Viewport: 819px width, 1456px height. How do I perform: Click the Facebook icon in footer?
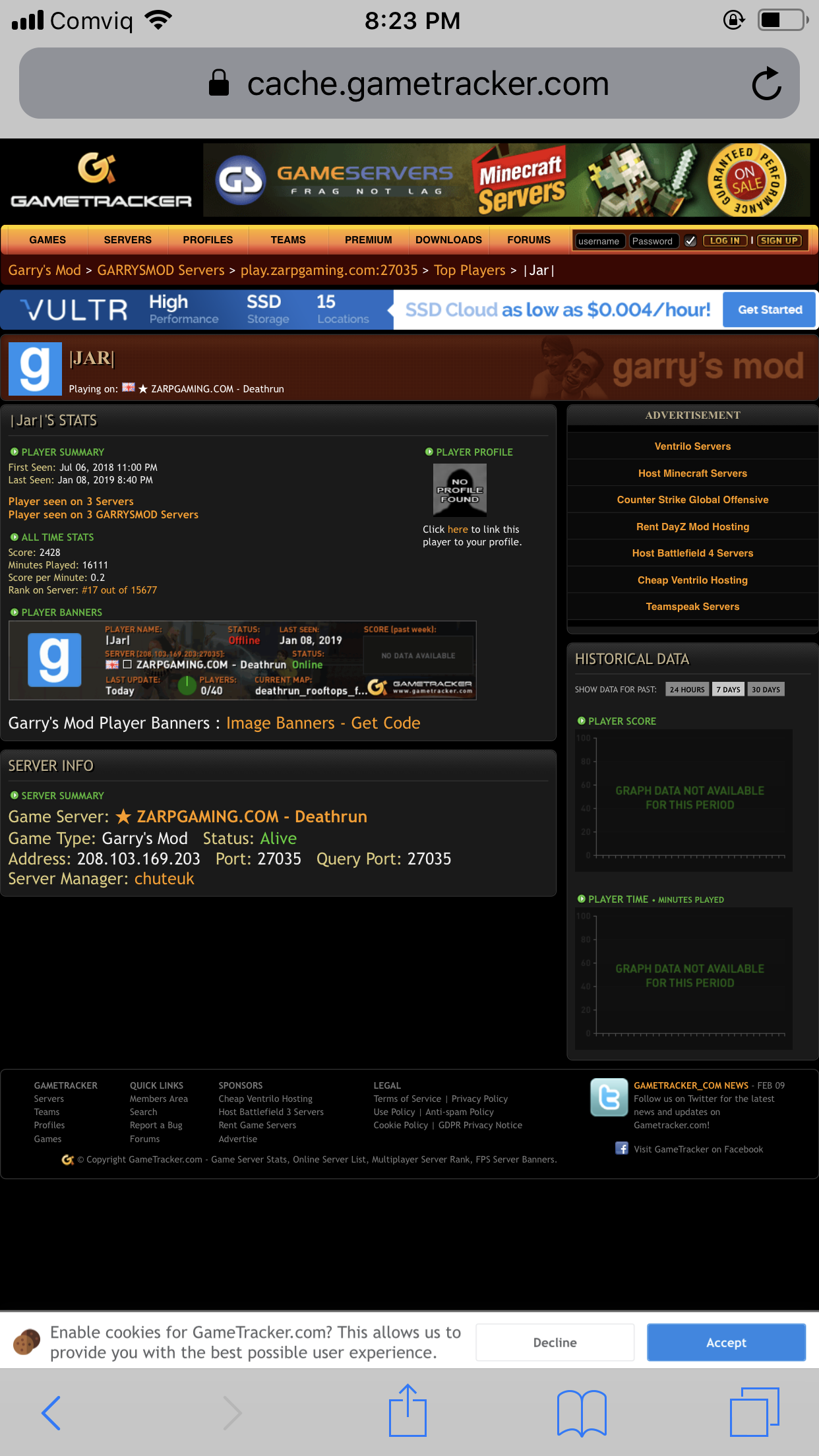621,1148
